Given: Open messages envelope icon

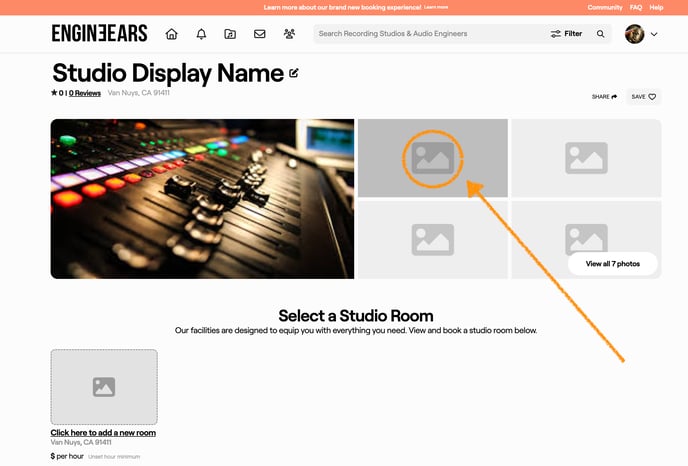Looking at the screenshot, I should (259, 34).
